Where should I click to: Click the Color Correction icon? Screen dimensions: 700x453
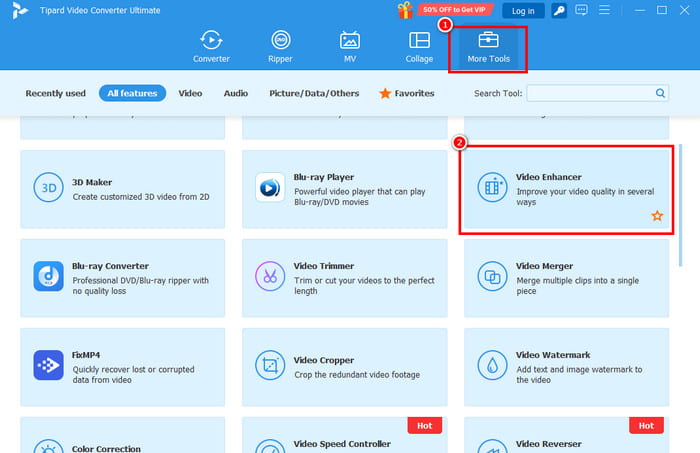[x=48, y=446]
